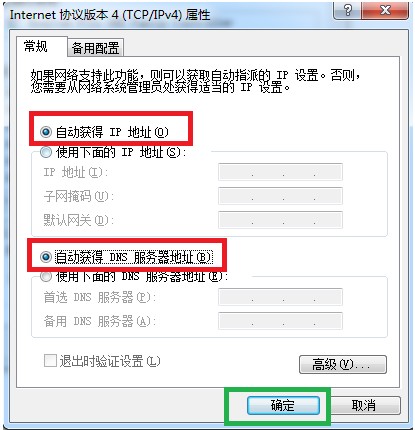
Task: Select 使用下面的 IP 地址 radio button
Action: [x=46, y=153]
